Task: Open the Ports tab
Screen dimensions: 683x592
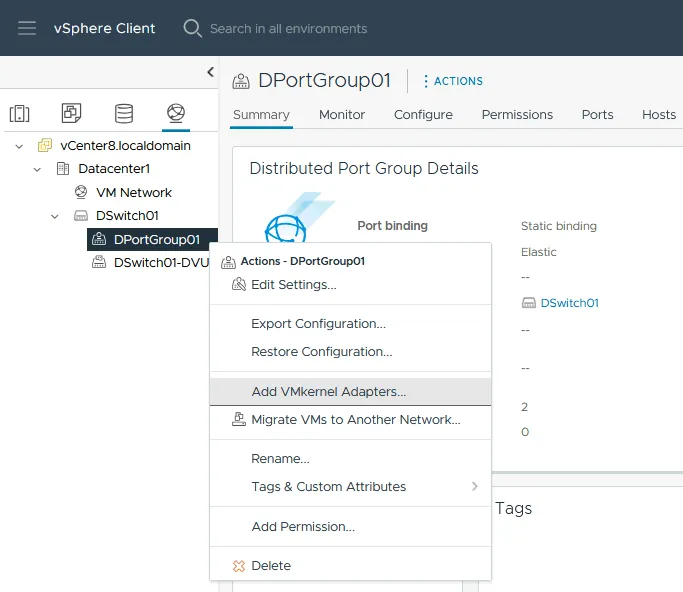Action: point(598,115)
